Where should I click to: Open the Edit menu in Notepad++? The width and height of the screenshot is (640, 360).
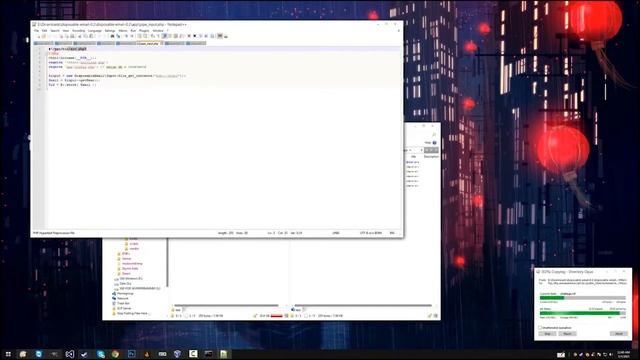click(44, 31)
